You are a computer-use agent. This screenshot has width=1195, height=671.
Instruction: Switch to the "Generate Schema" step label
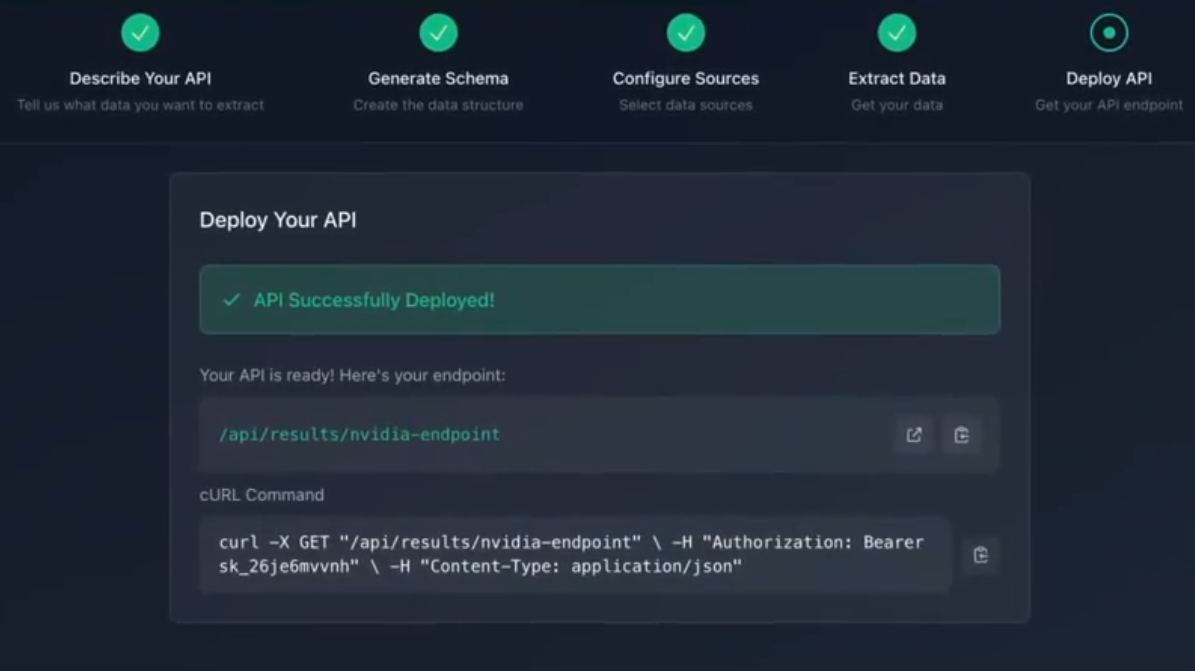pos(438,78)
